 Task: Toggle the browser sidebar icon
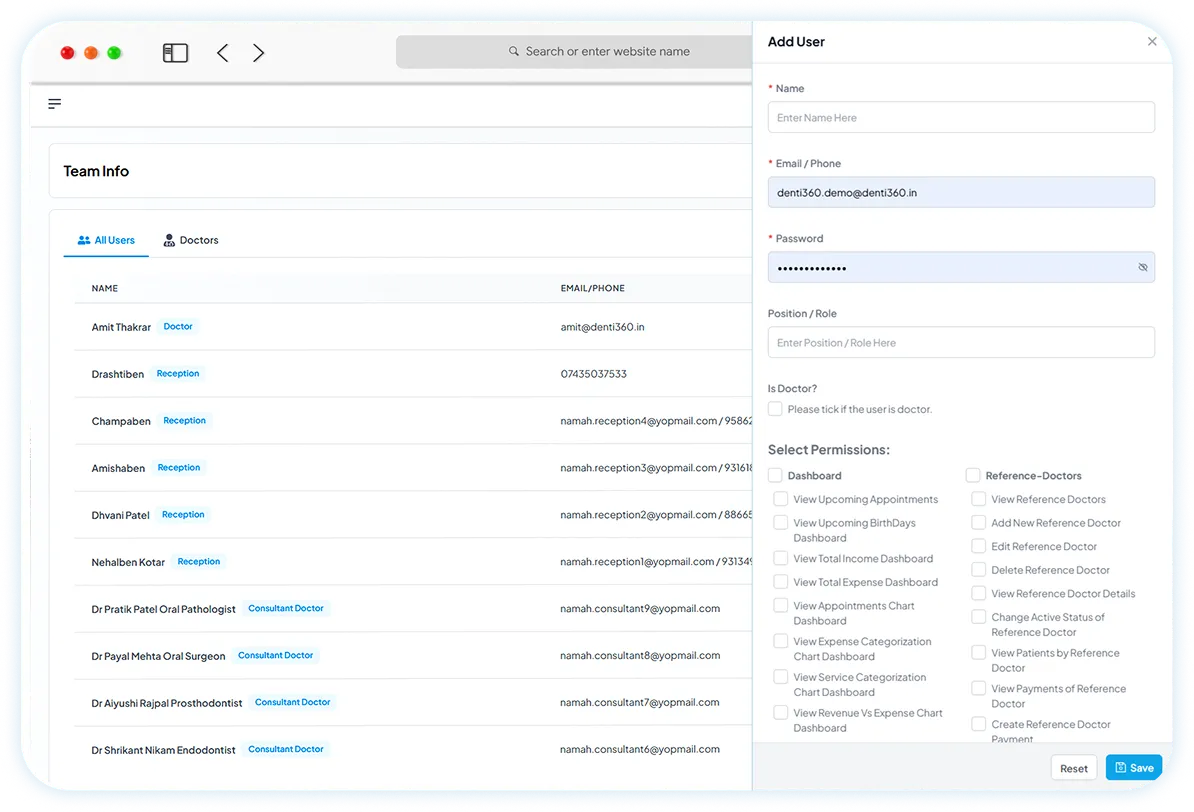click(175, 53)
